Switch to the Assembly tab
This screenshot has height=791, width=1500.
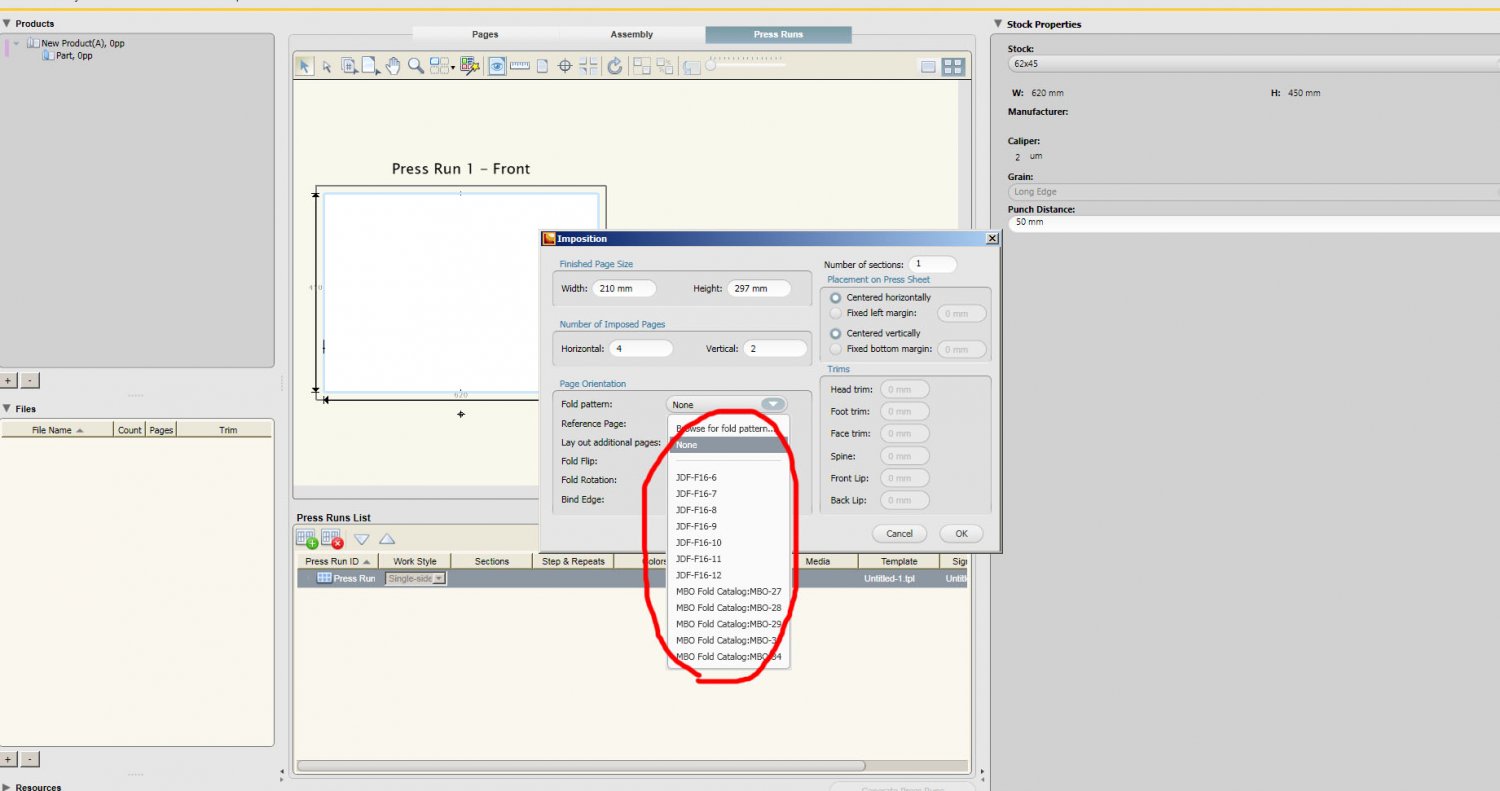point(631,35)
